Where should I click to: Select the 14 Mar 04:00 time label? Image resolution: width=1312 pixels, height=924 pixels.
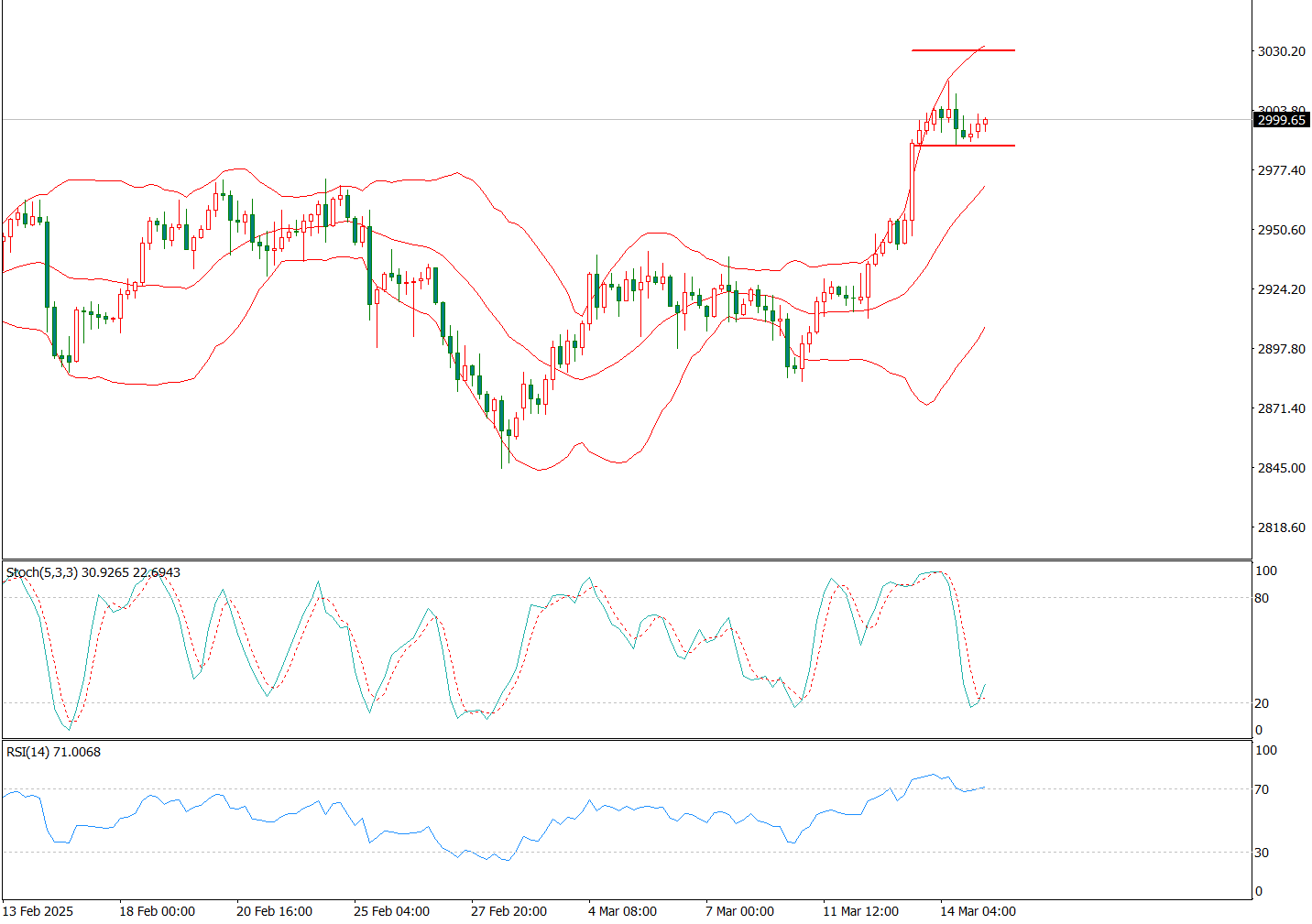point(978,911)
